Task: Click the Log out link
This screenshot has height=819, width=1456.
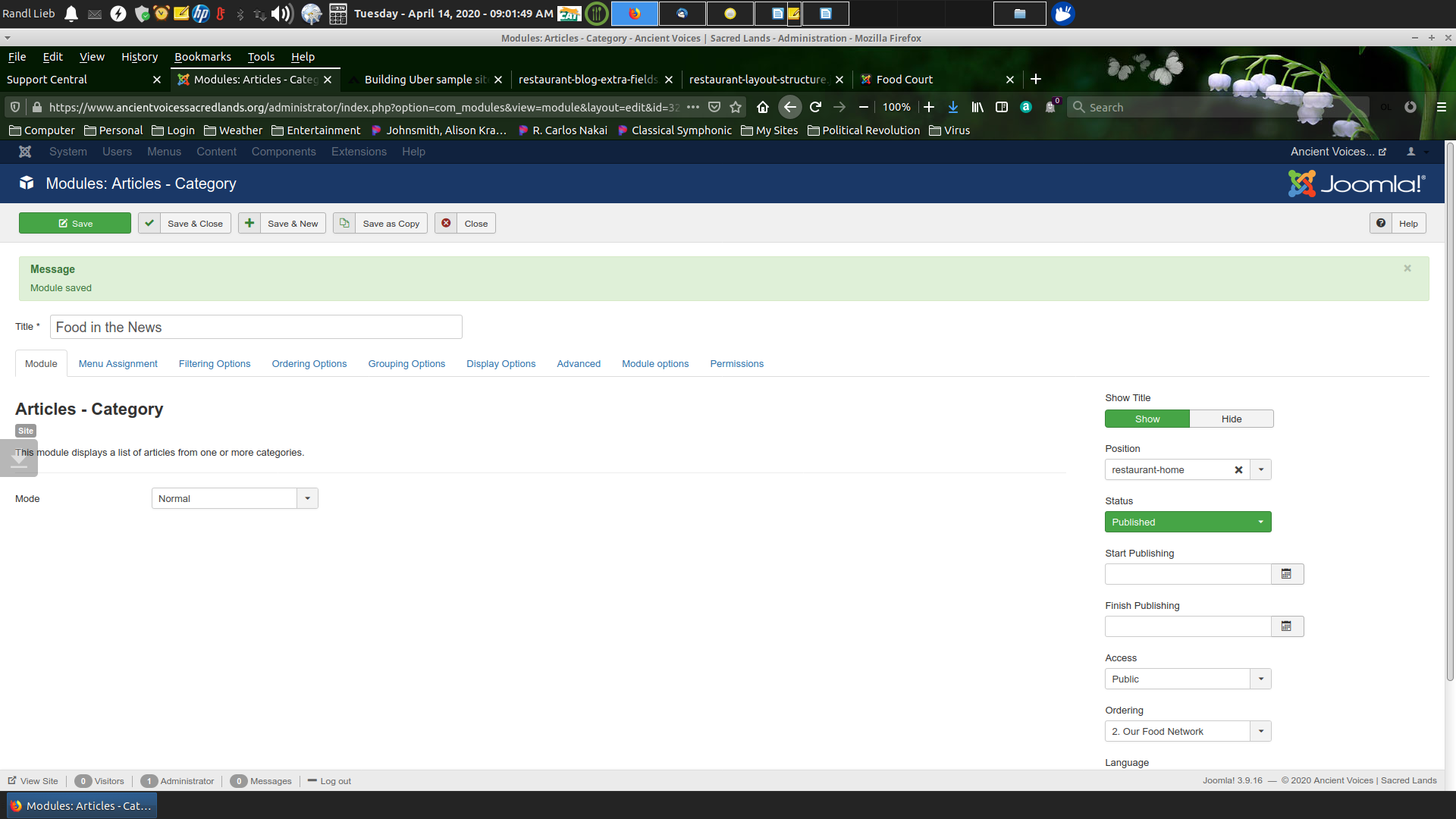Action: pos(335,781)
